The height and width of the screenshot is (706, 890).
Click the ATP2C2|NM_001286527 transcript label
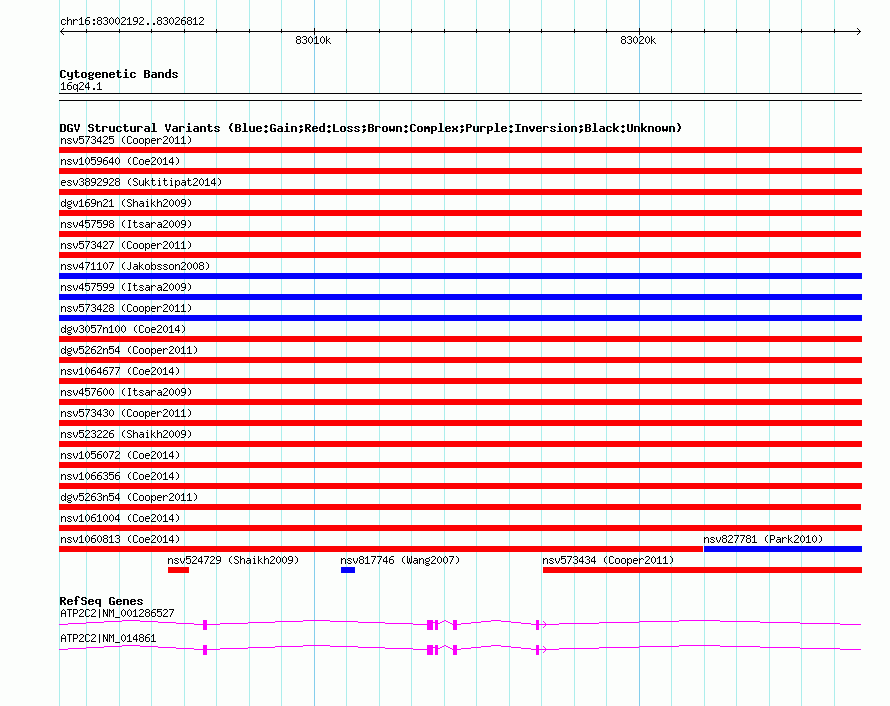coord(117,613)
